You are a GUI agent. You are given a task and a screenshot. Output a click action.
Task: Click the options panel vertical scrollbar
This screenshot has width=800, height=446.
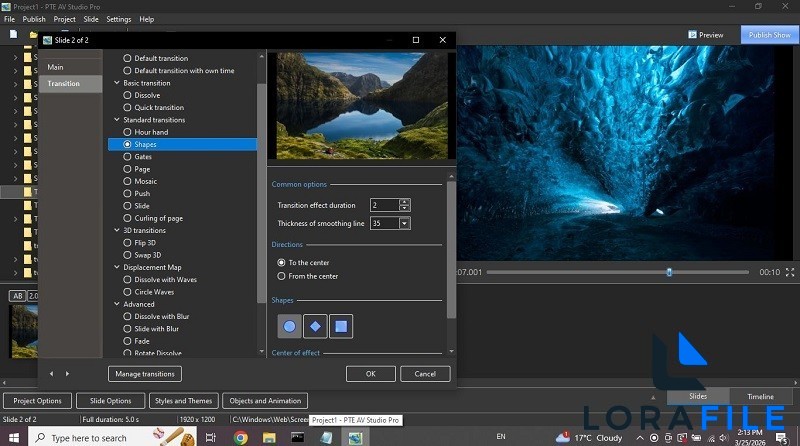pos(451,250)
